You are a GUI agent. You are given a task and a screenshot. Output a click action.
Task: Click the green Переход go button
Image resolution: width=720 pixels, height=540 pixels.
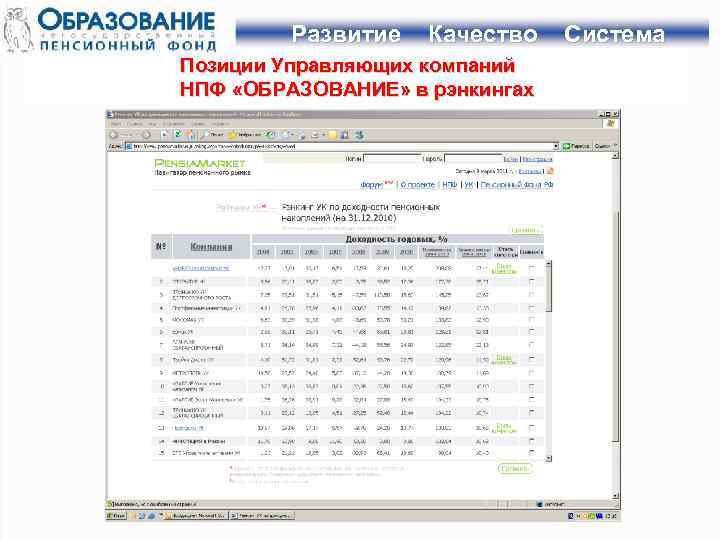577,146
